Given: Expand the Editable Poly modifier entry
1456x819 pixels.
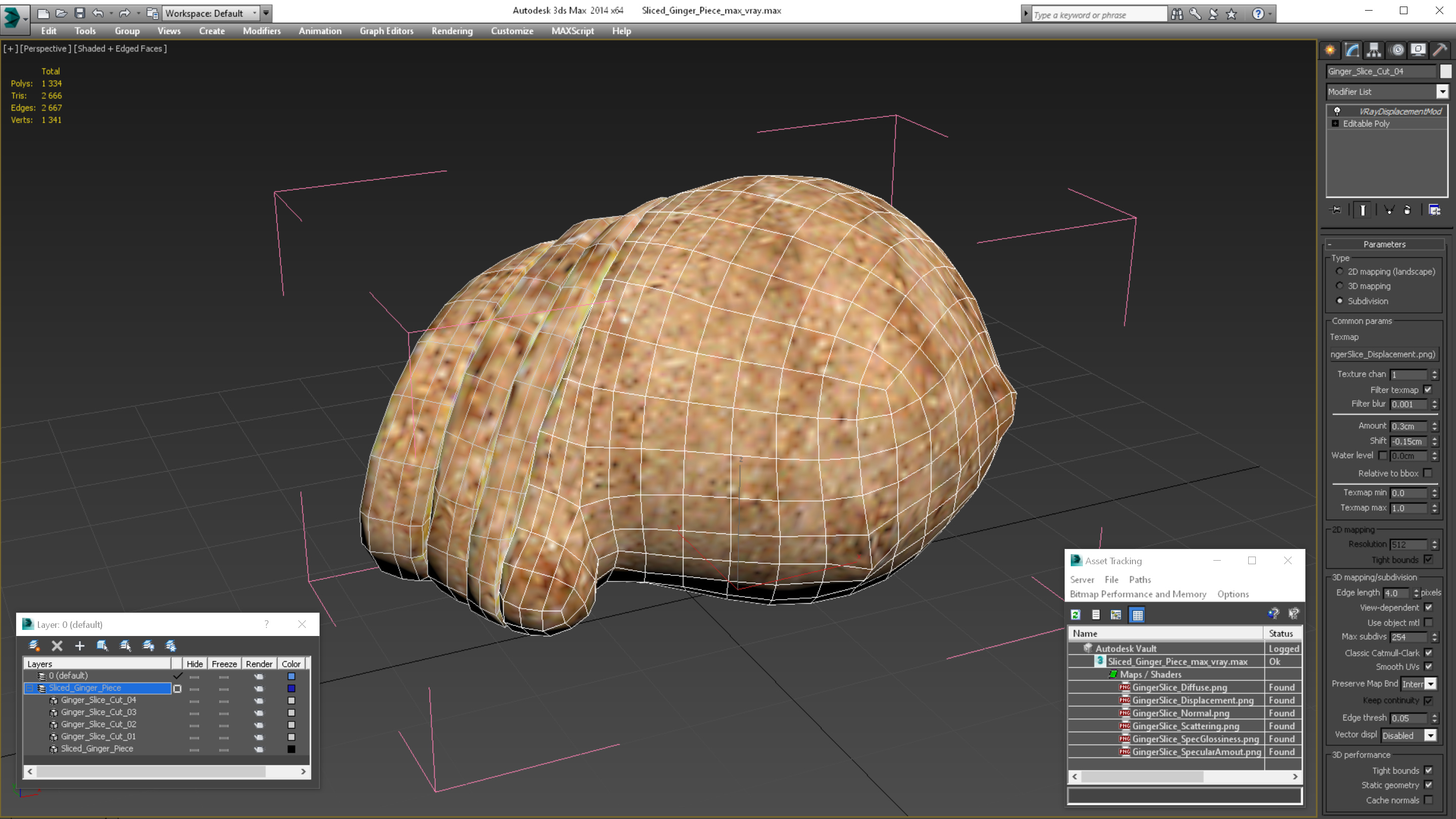Looking at the screenshot, I should coord(1335,124).
